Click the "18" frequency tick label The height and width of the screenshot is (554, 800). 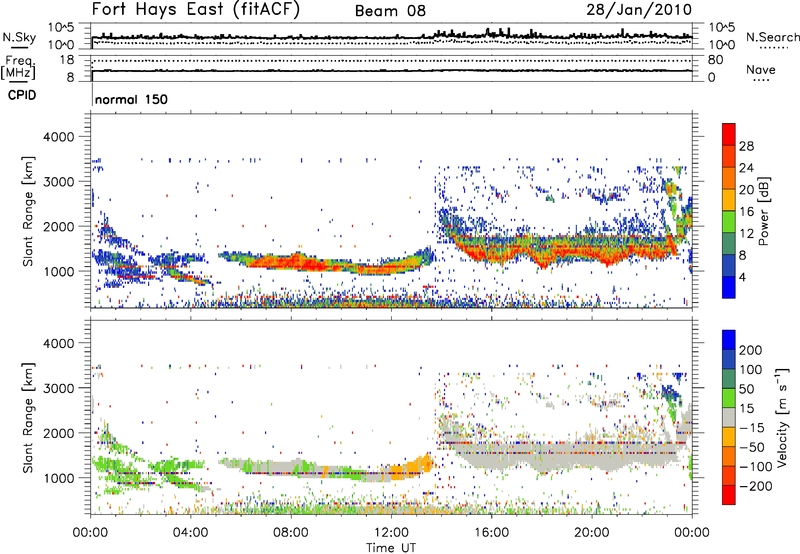click(66, 60)
